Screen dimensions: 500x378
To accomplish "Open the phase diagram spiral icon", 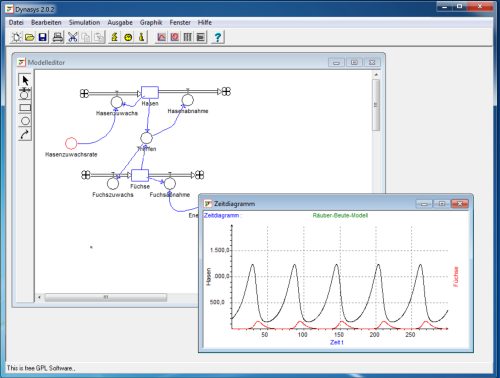I will tap(175, 37).
